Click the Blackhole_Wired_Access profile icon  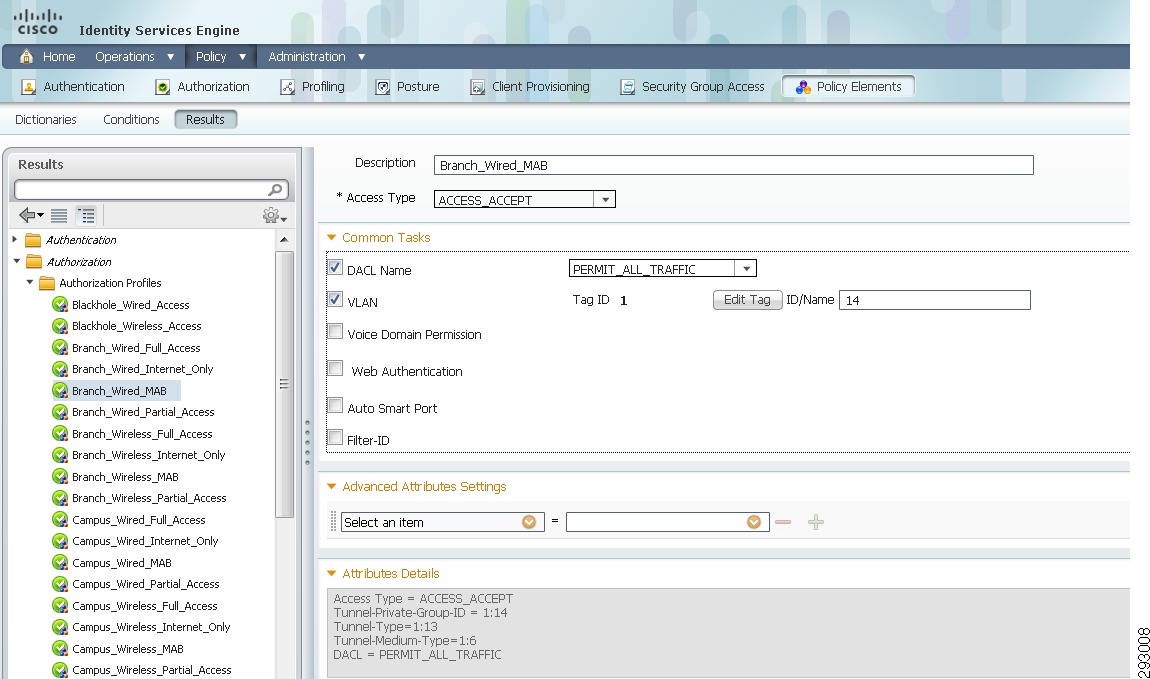[x=60, y=304]
